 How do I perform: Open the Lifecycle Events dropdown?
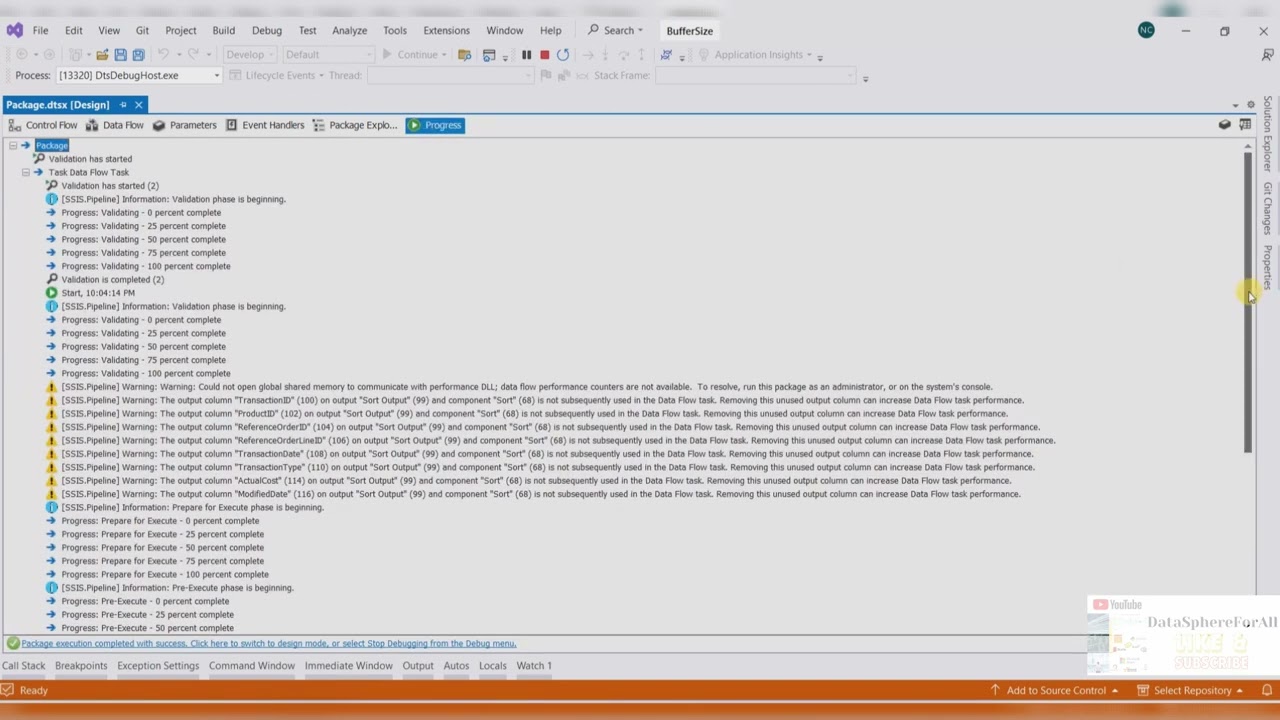click(277, 75)
